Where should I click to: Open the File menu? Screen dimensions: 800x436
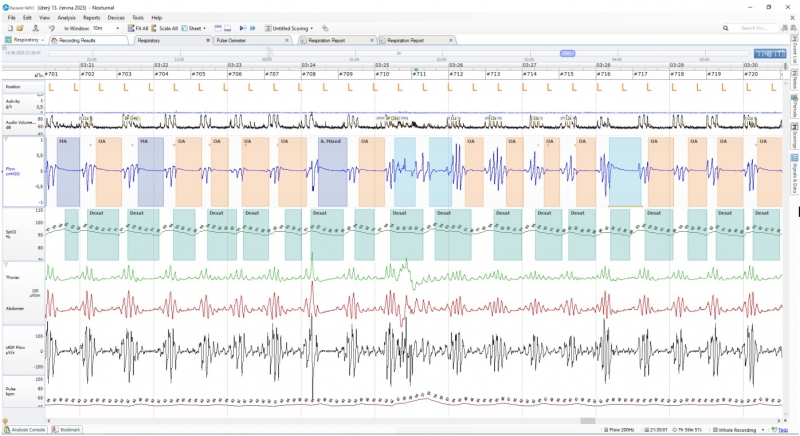(x=12, y=18)
